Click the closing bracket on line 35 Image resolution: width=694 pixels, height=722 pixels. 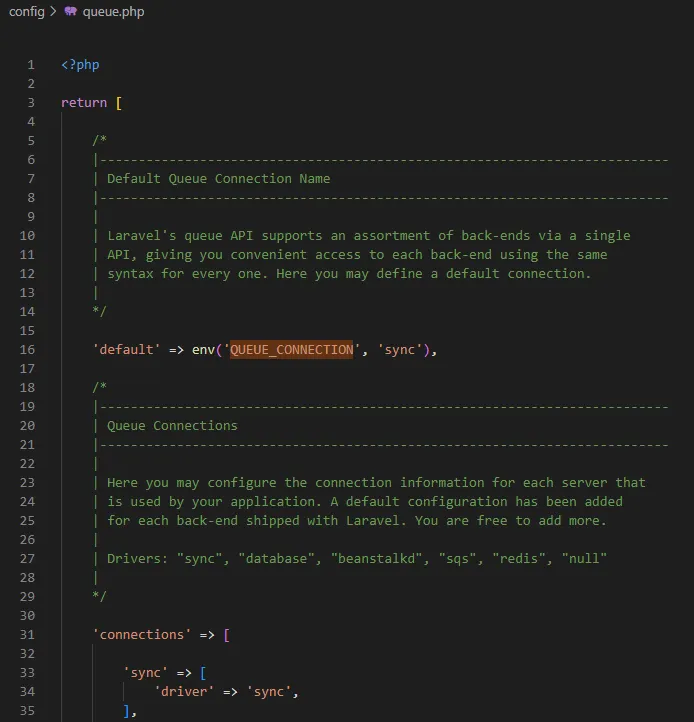coord(127,710)
